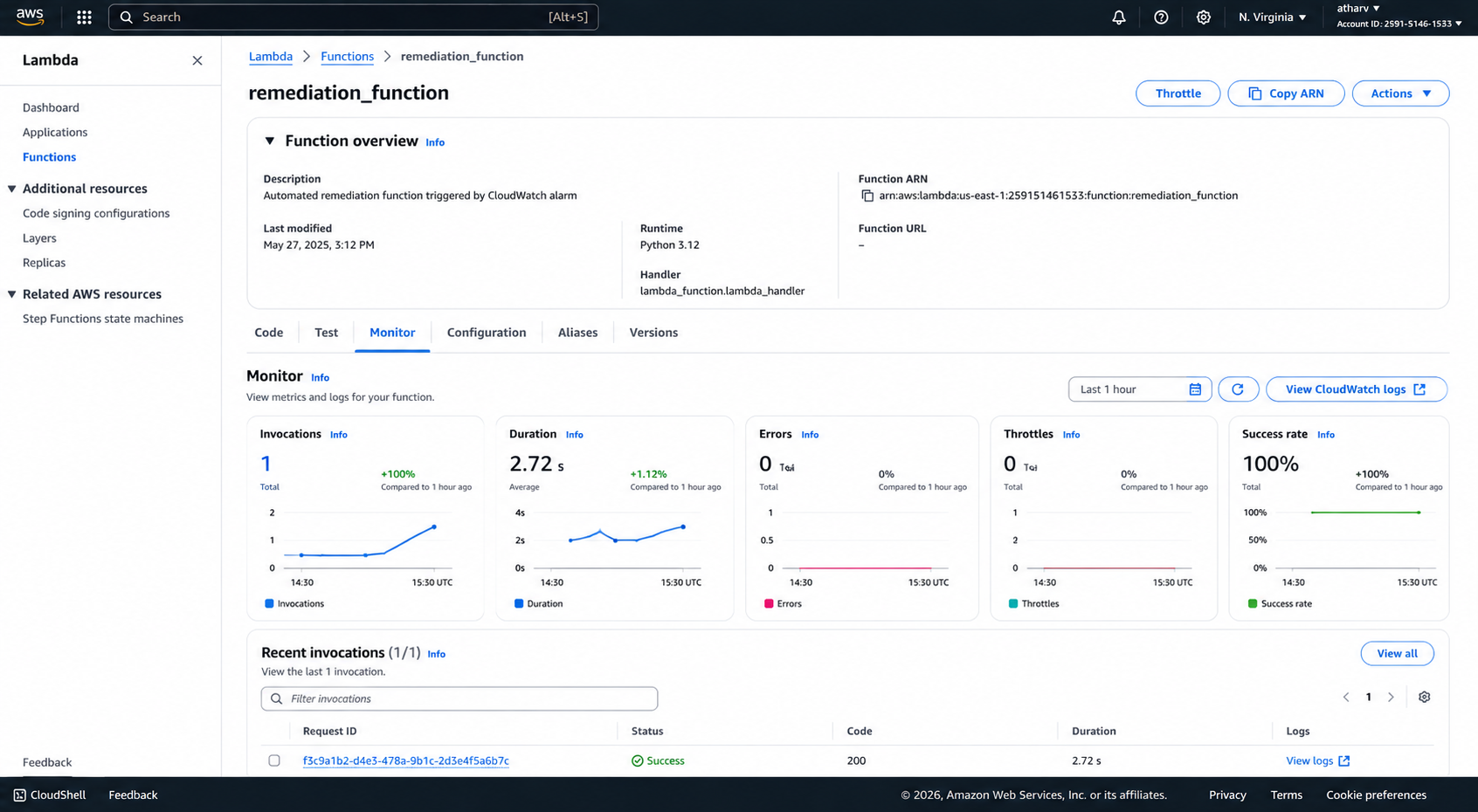Open the Aliases tab
This screenshot has height=812, width=1478.
(x=578, y=333)
